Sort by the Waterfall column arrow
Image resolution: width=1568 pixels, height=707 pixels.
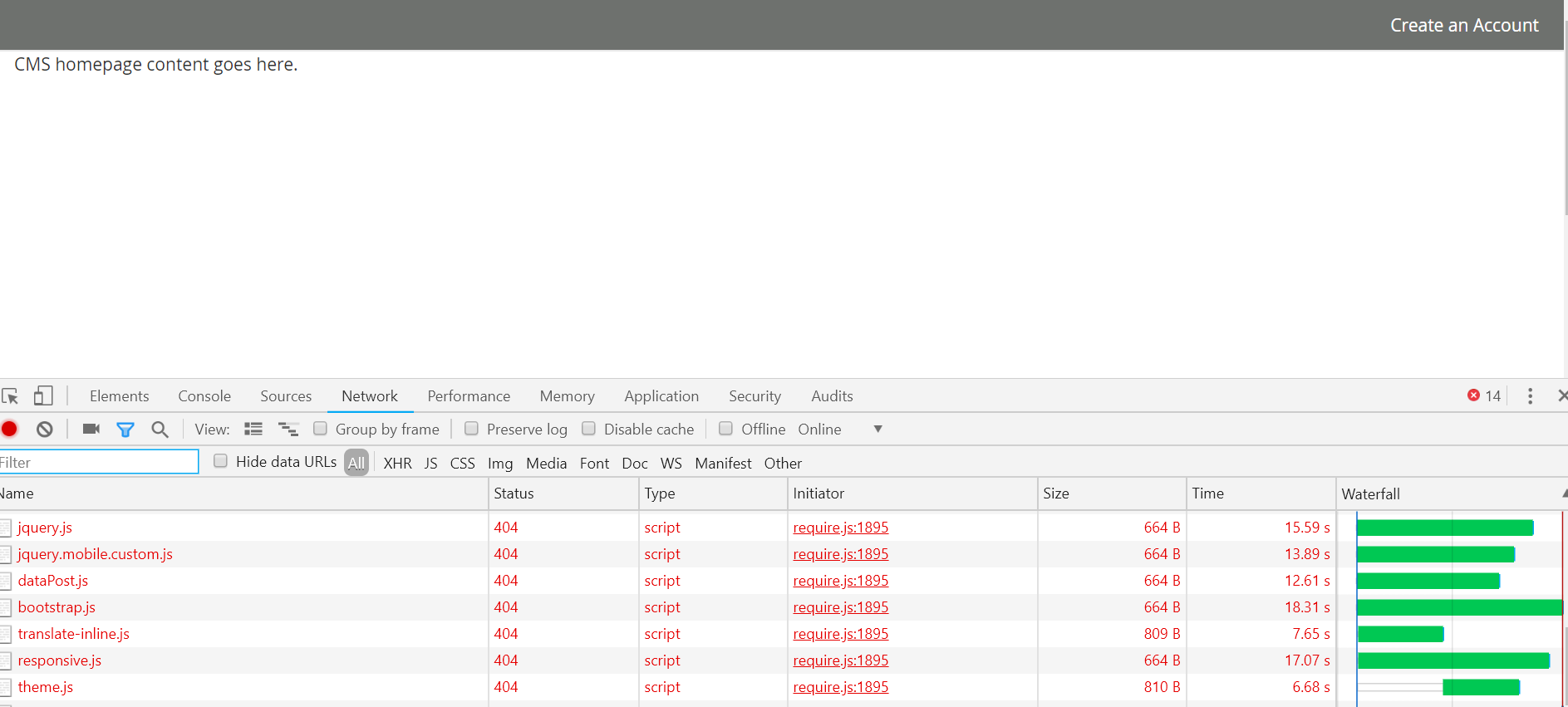(1563, 493)
